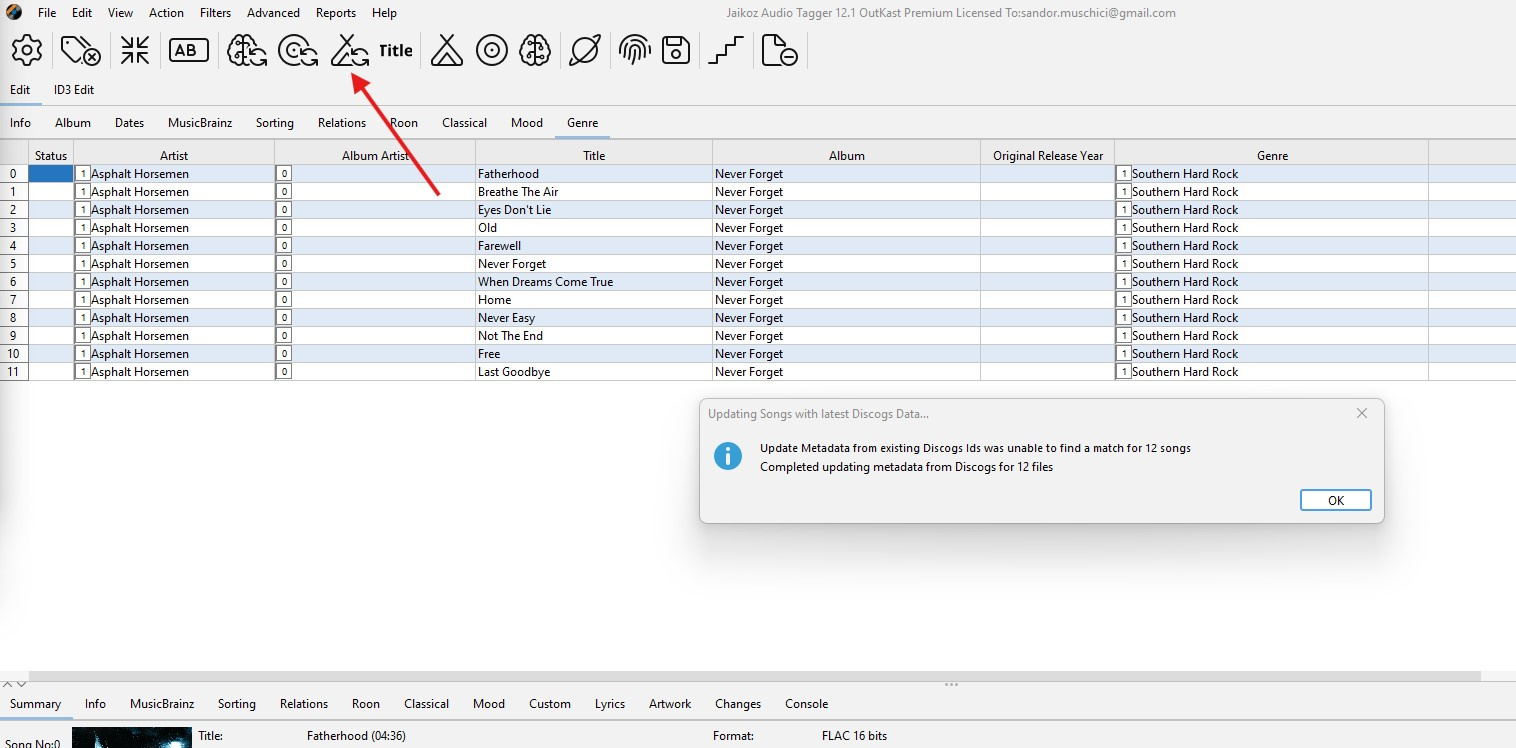Image resolution: width=1516 pixels, height=748 pixels.
Task: Sort by the Title column header
Action: [x=594, y=155]
